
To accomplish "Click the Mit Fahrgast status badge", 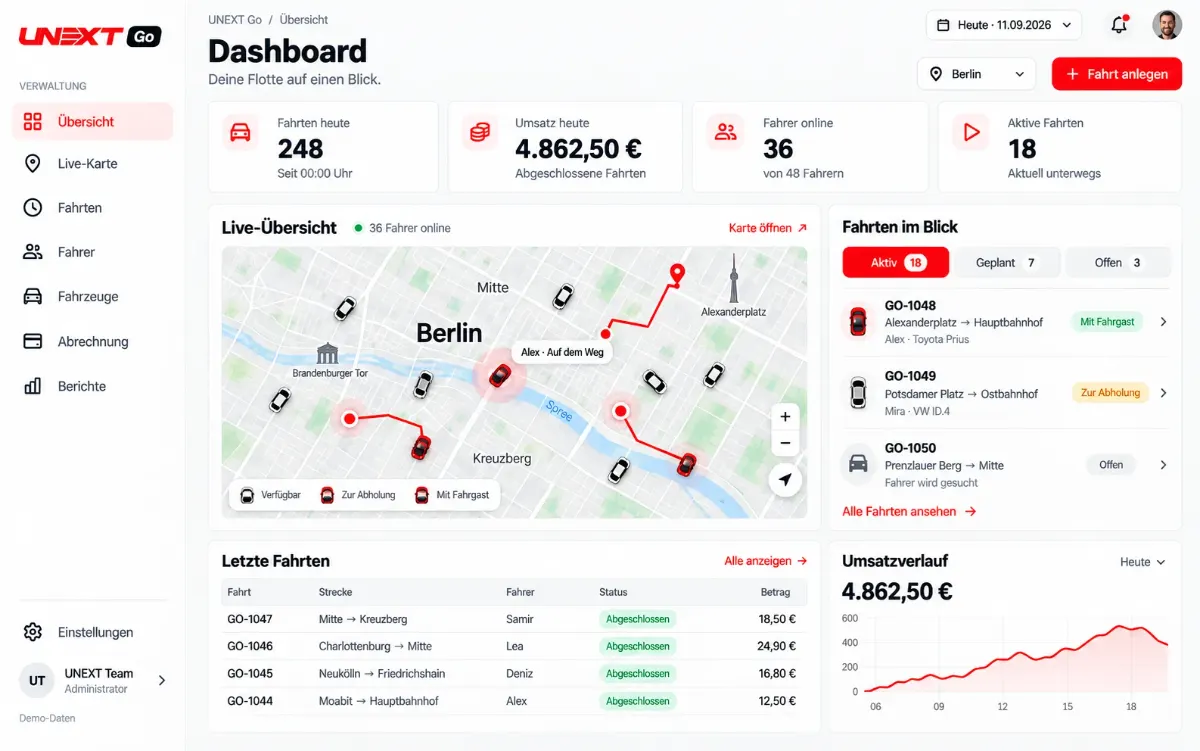I will click(x=1108, y=322).
